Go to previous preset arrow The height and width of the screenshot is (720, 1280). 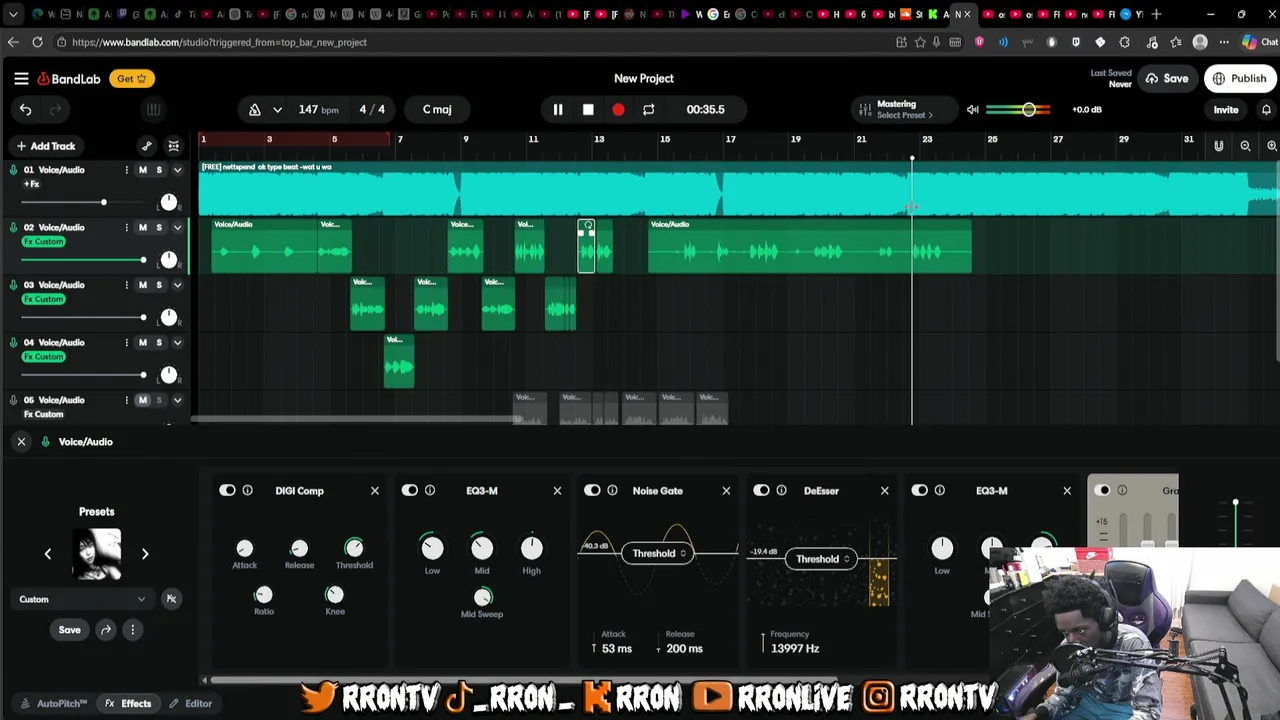[x=47, y=553]
